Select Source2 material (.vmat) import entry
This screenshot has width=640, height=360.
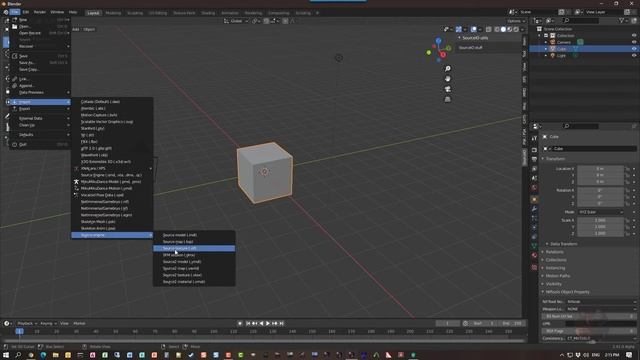(194, 282)
